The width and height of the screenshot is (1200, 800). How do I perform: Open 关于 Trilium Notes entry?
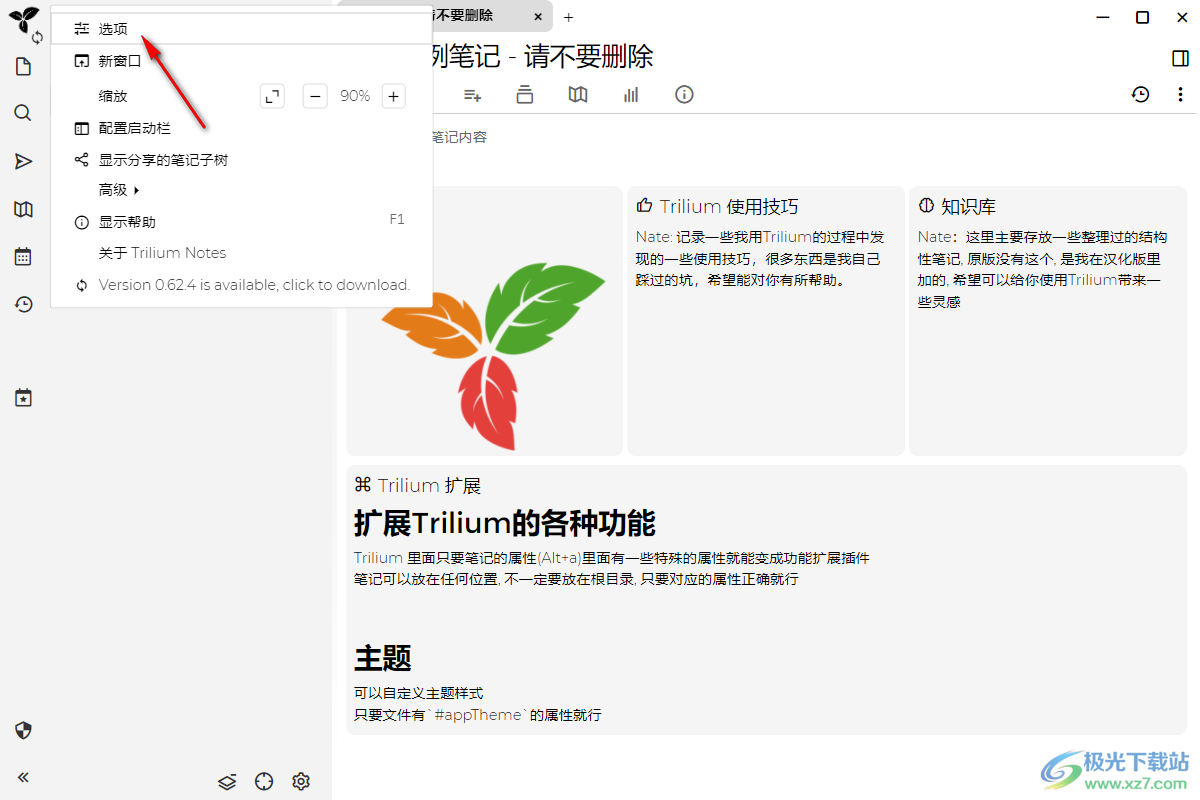242,253
